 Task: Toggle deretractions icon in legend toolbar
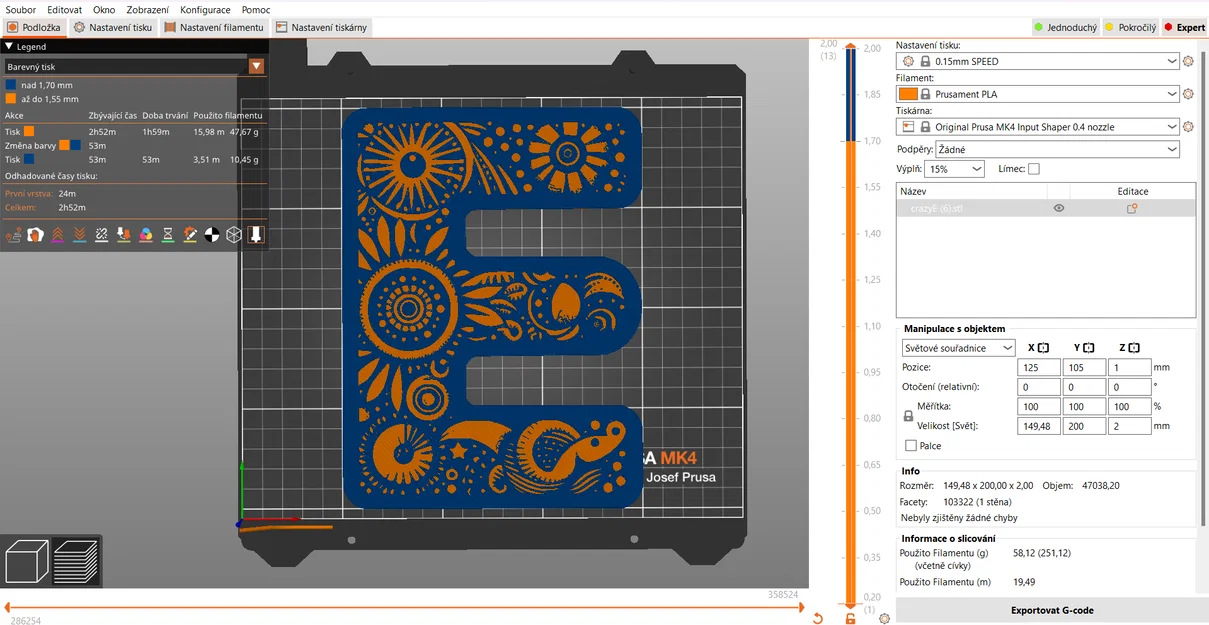click(80, 235)
